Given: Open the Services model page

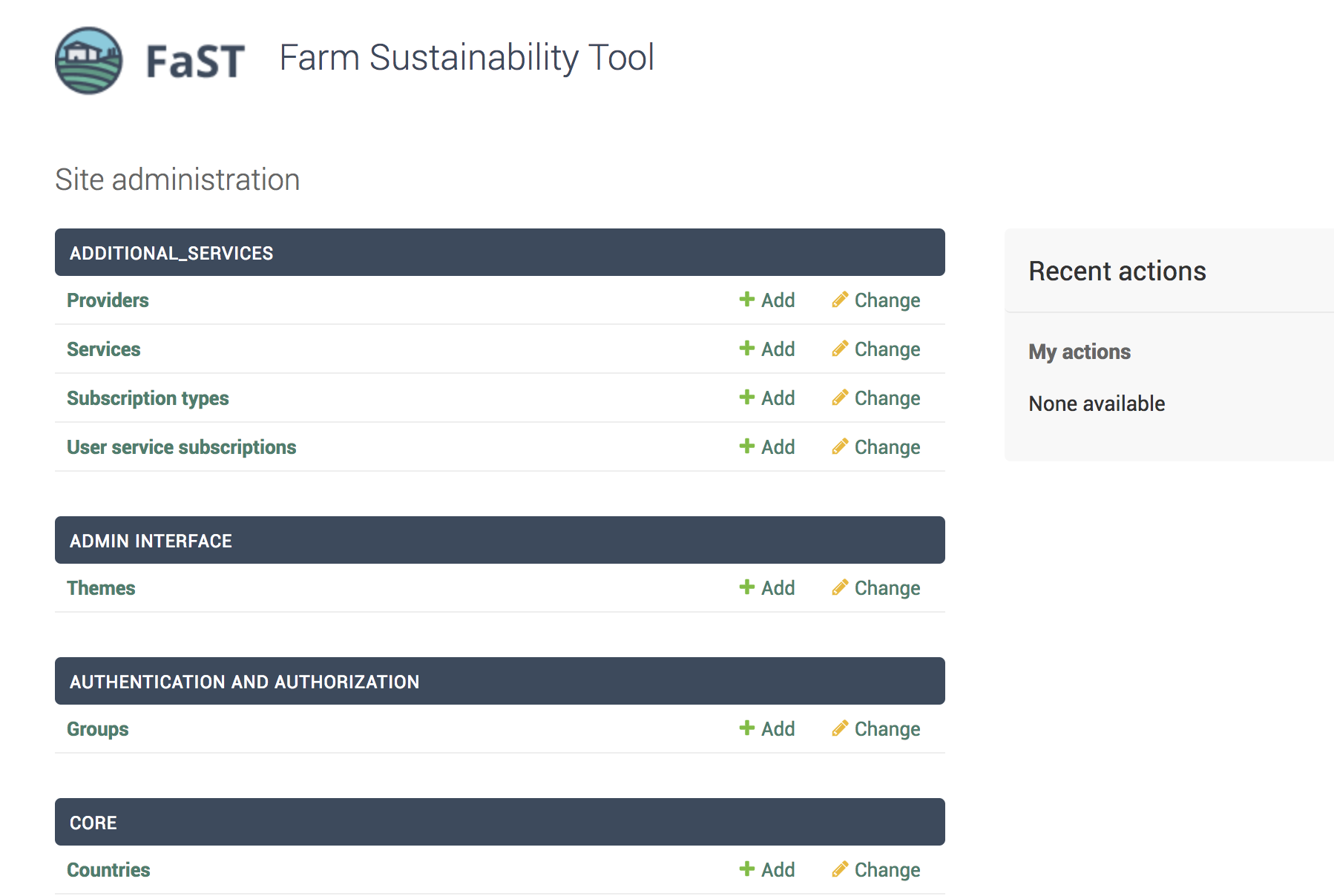Looking at the screenshot, I should (x=103, y=349).
